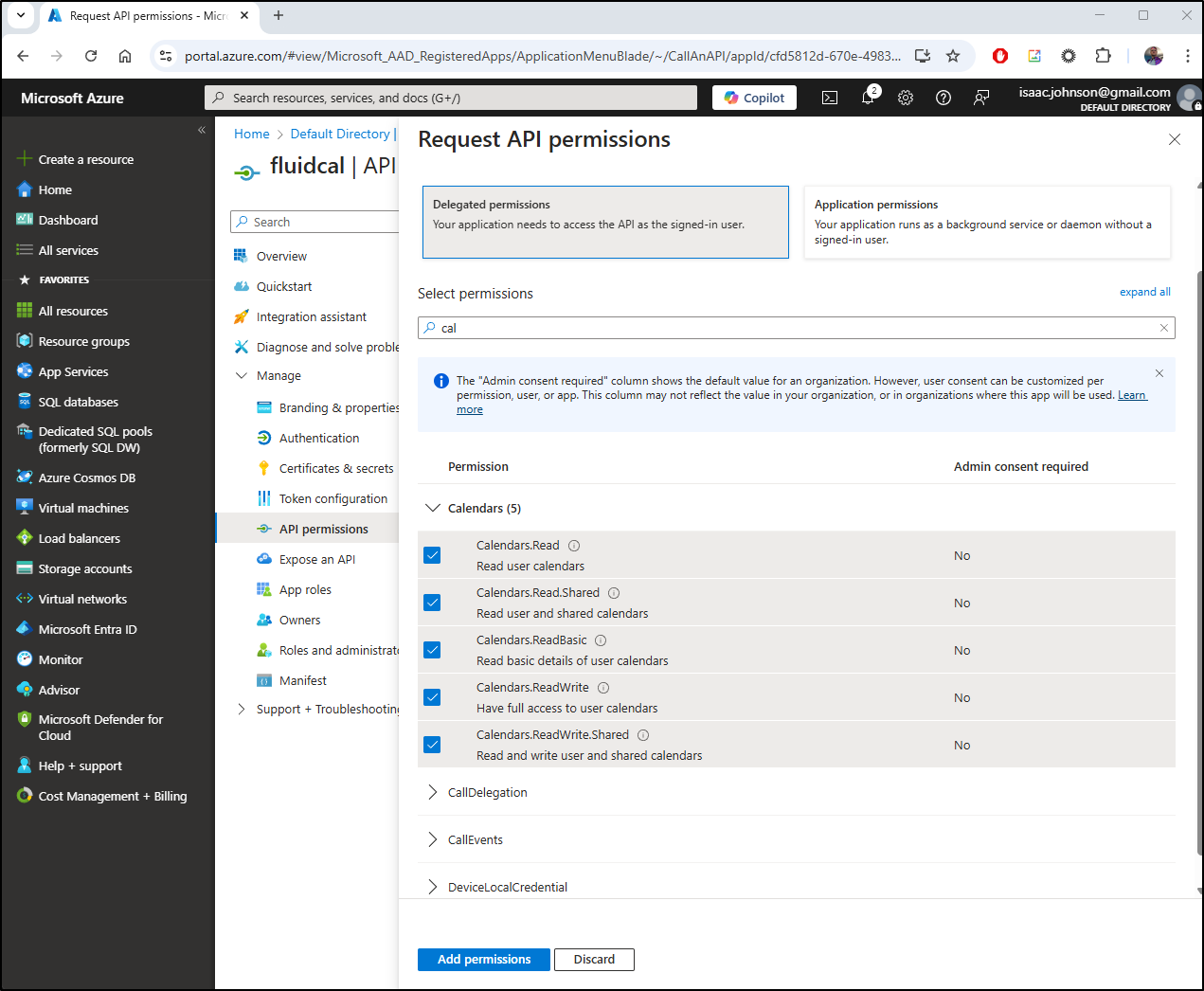
Task: Uncheck Calendars.ReadWrite.Shared permission
Action: (432, 745)
